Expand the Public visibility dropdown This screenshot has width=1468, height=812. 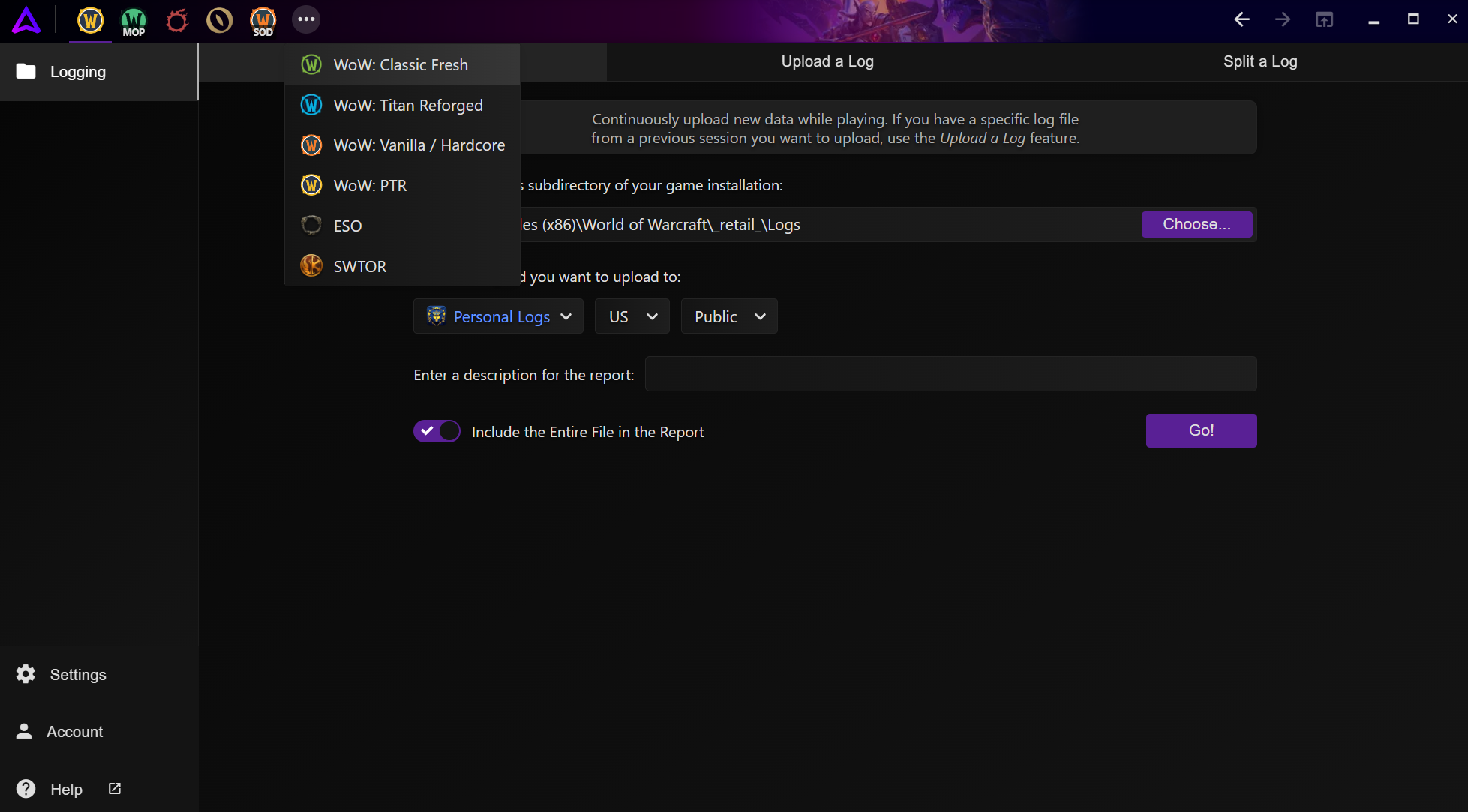tap(728, 316)
